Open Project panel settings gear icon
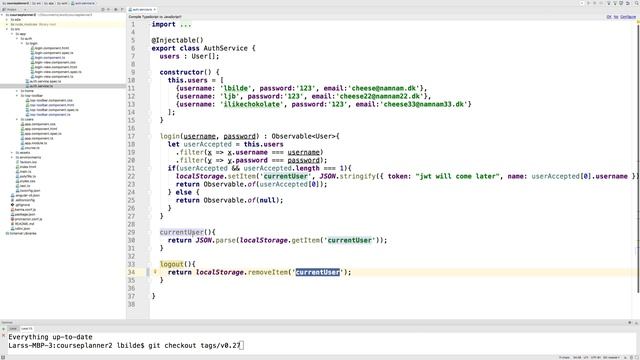The width and height of the screenshot is (640, 360). 116,9
